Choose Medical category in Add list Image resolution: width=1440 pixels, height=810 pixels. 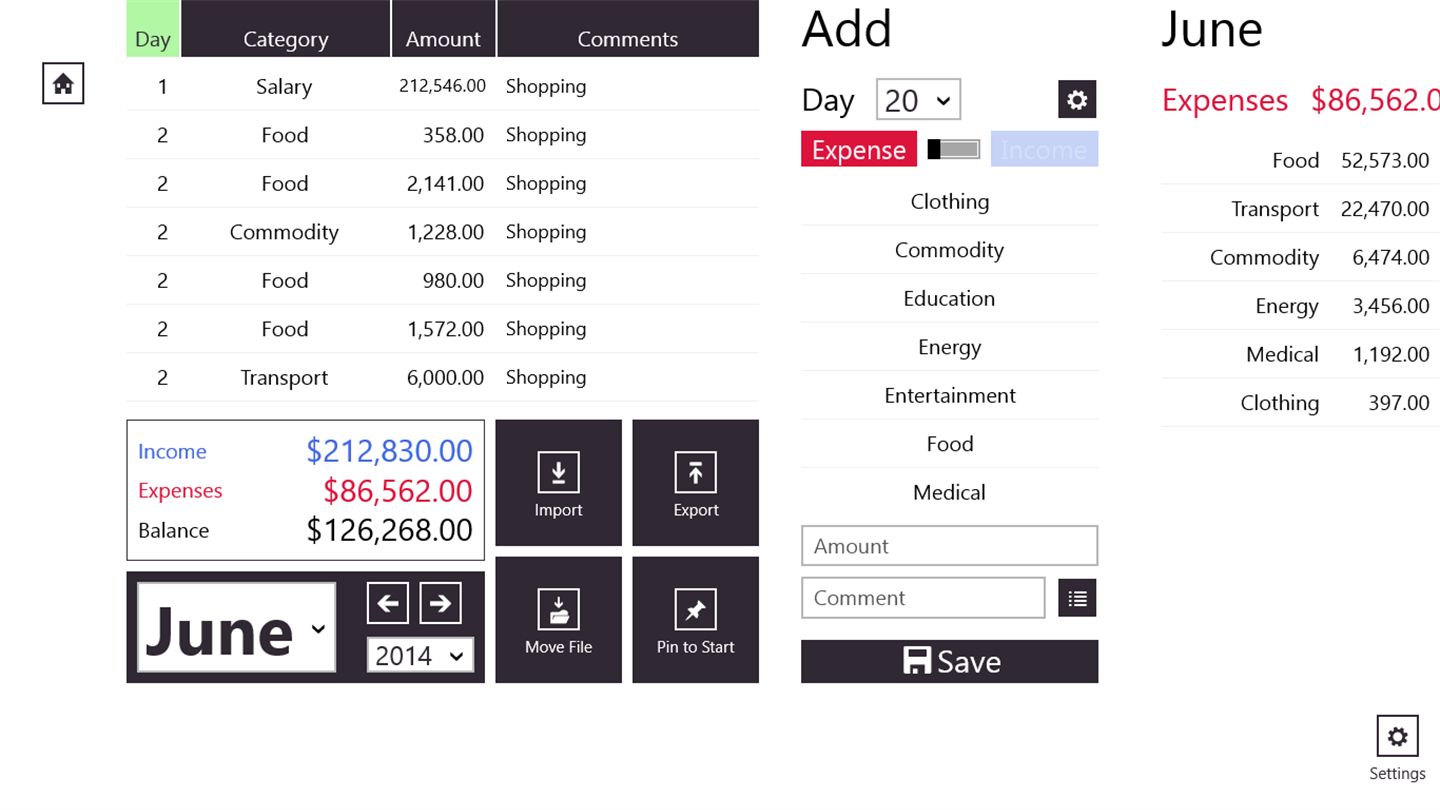coord(949,492)
